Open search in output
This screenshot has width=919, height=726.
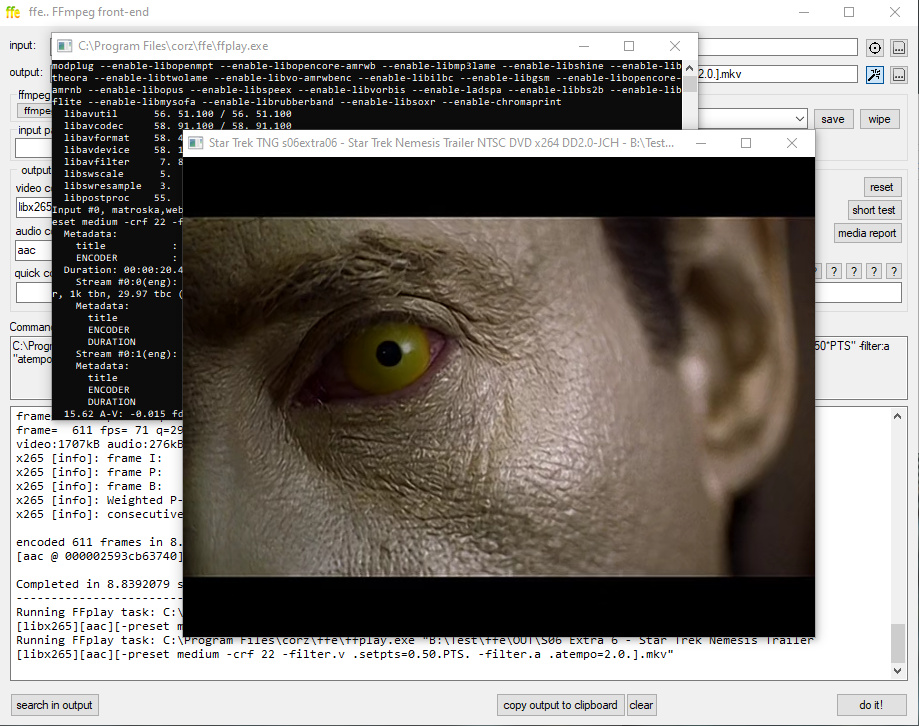click(x=54, y=705)
